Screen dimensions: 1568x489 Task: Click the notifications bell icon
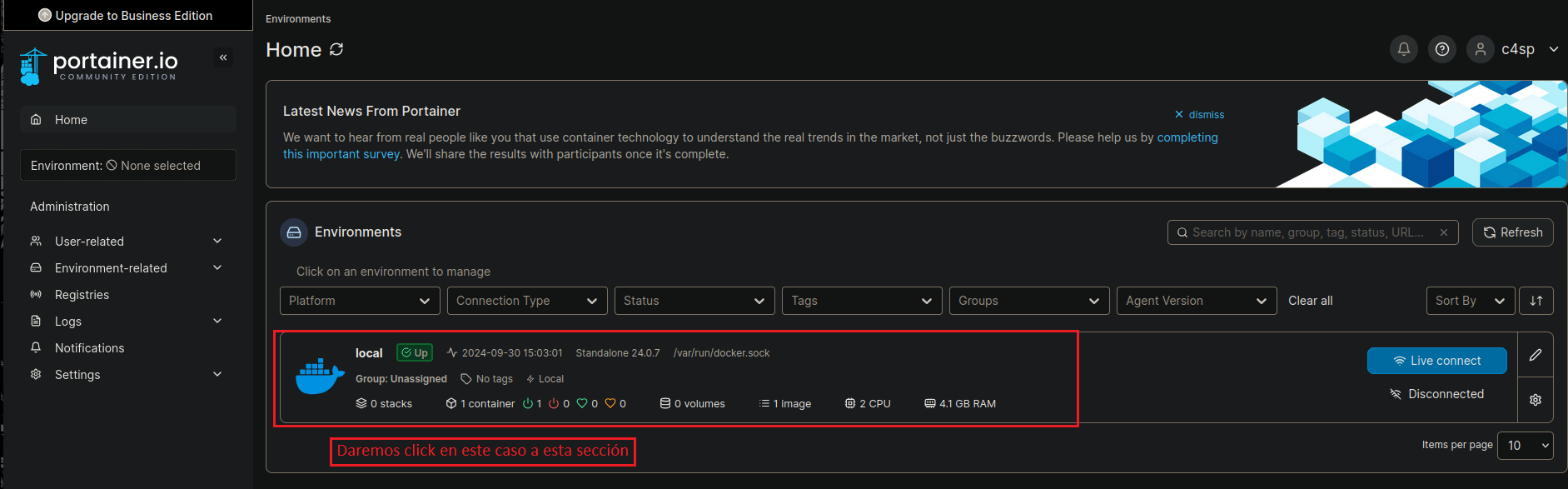tap(1403, 49)
